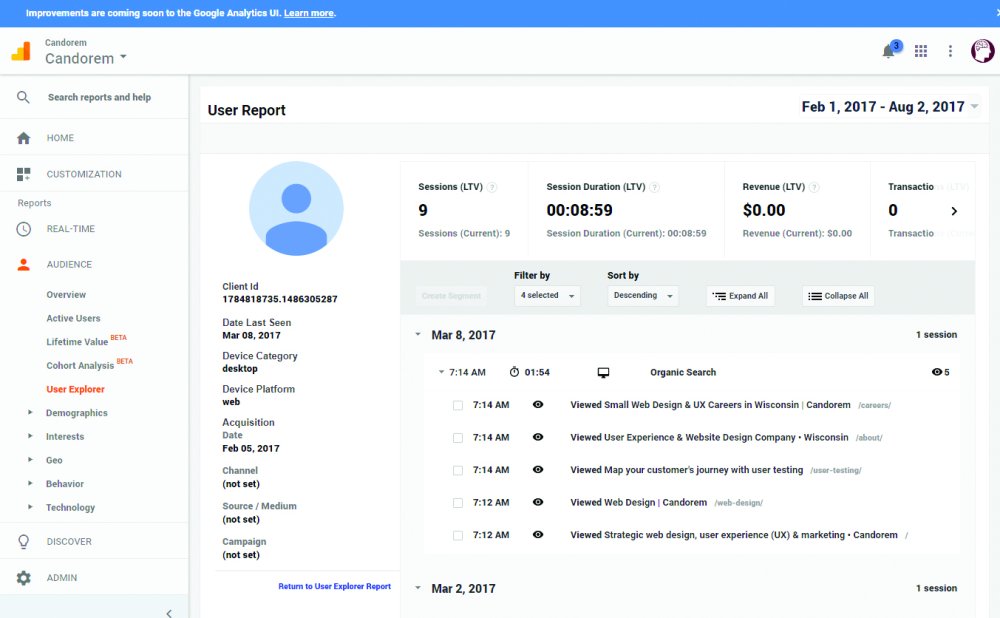Image resolution: width=1000 pixels, height=618 pixels.
Task: Expand the Technology menu section
Action: point(30,507)
